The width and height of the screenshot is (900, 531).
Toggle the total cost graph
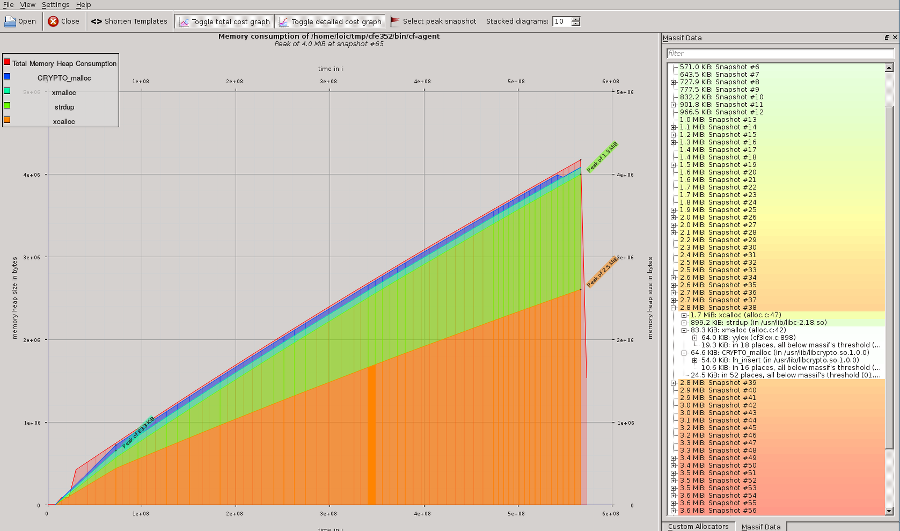coord(223,21)
